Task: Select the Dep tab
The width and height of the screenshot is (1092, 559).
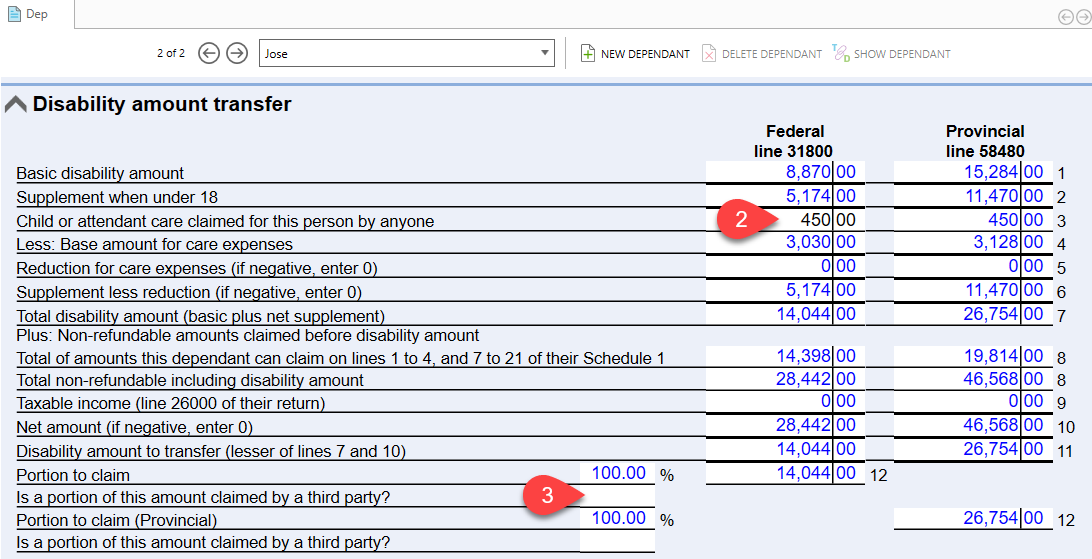Action: tap(29, 13)
